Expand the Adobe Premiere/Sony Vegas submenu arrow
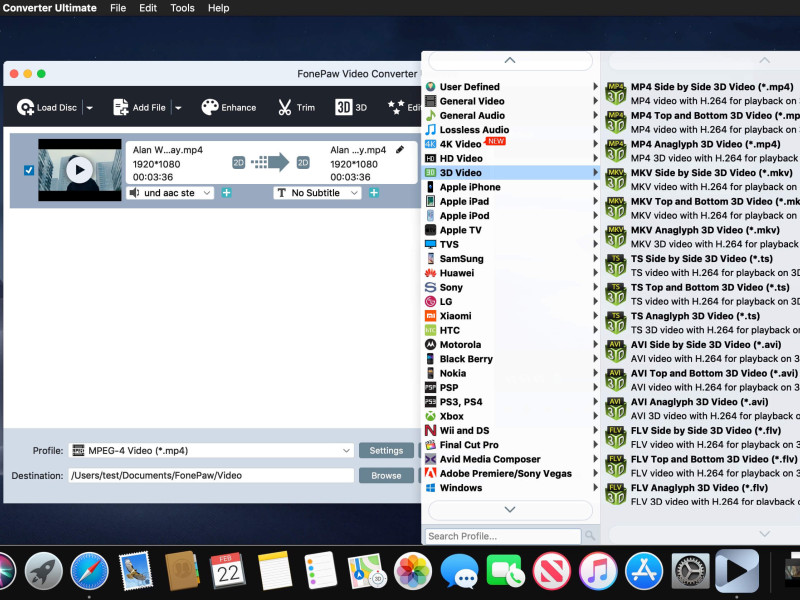 click(595, 473)
